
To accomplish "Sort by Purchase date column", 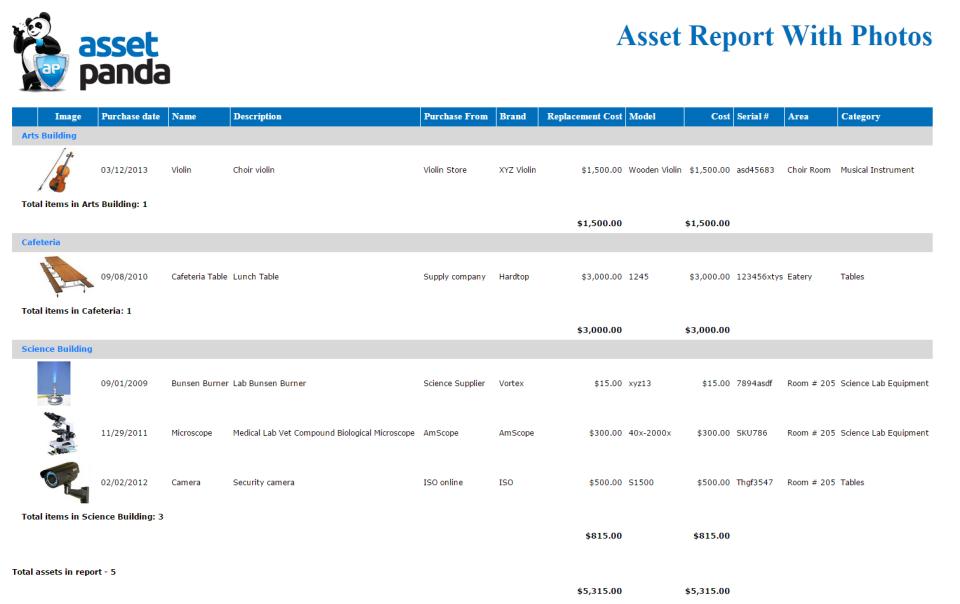I will (131, 116).
